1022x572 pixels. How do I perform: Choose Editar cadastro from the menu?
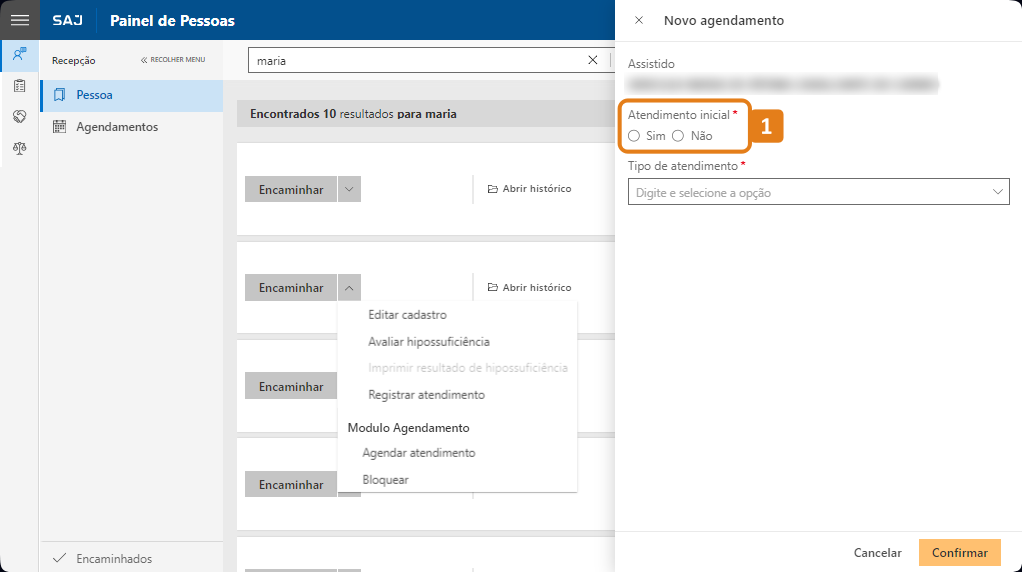click(x=407, y=315)
